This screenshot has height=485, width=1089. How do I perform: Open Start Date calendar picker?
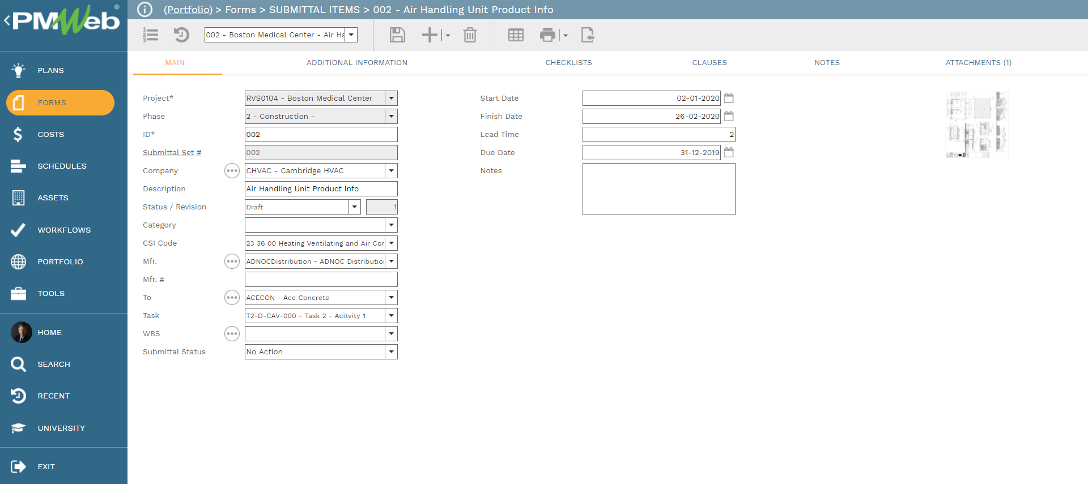[729, 98]
